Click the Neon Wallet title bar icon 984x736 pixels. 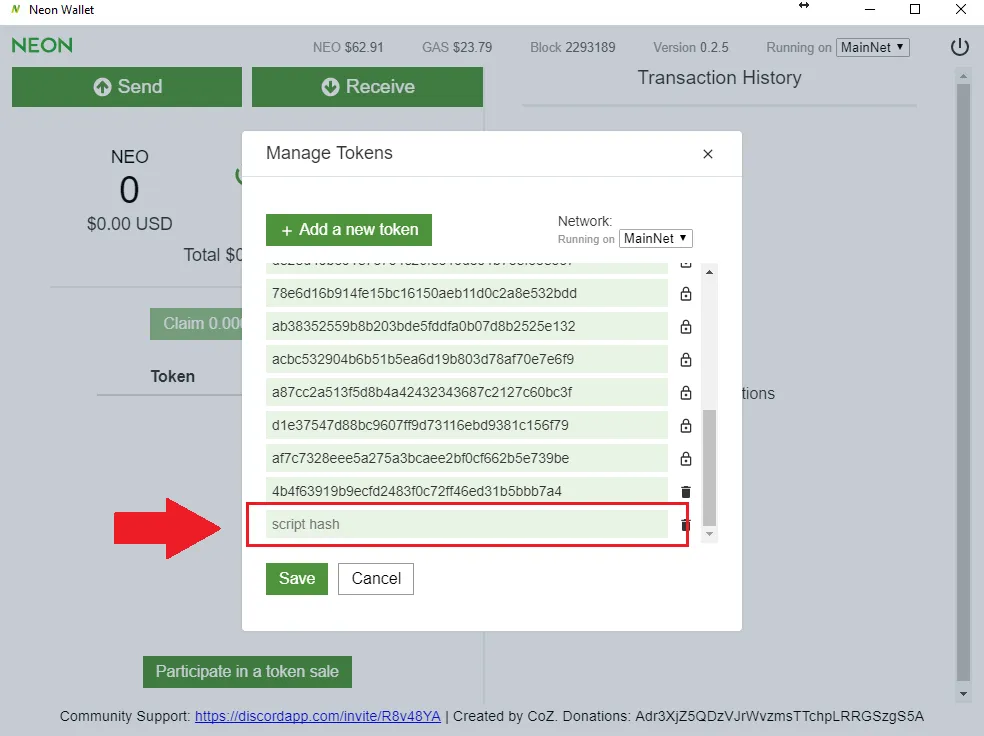(x=16, y=9)
